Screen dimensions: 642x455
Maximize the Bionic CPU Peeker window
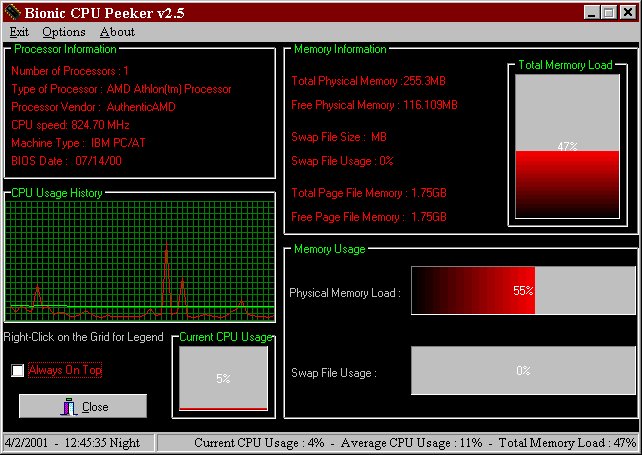609,13
